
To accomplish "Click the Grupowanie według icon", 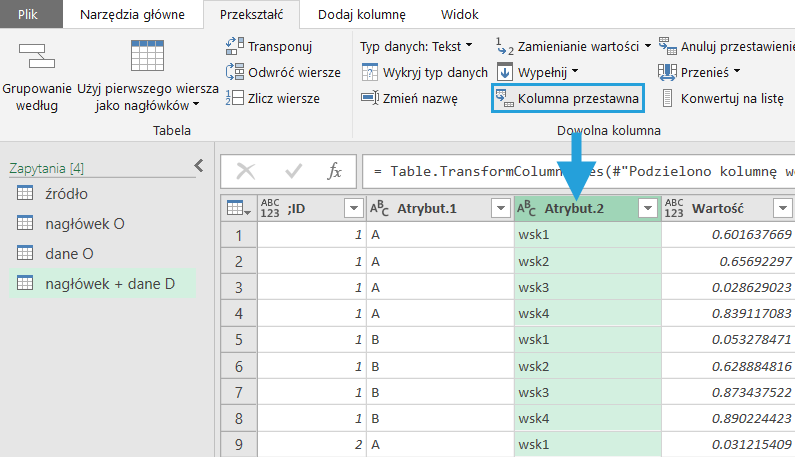I will click(36, 58).
